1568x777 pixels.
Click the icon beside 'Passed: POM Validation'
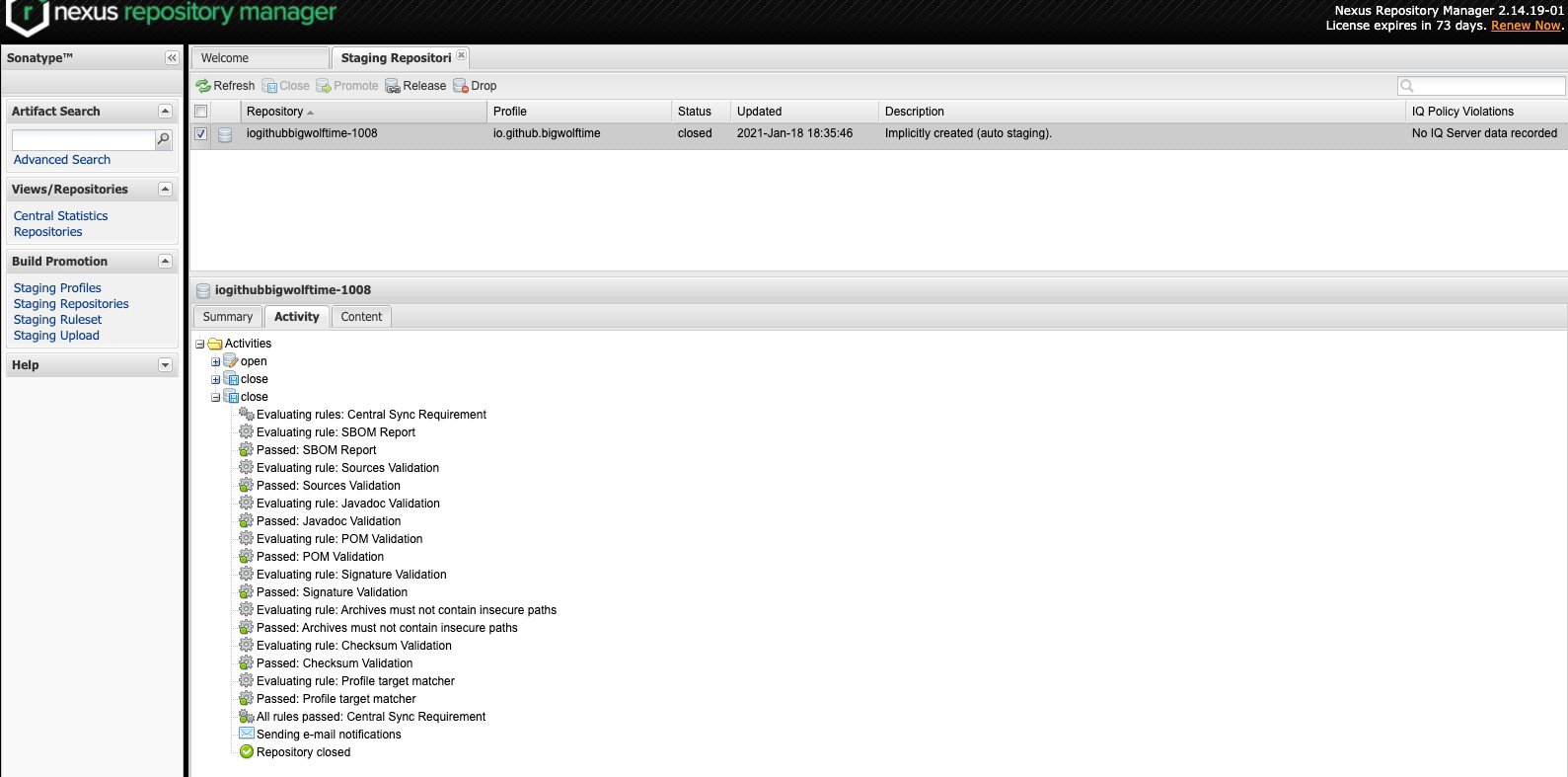pos(247,557)
